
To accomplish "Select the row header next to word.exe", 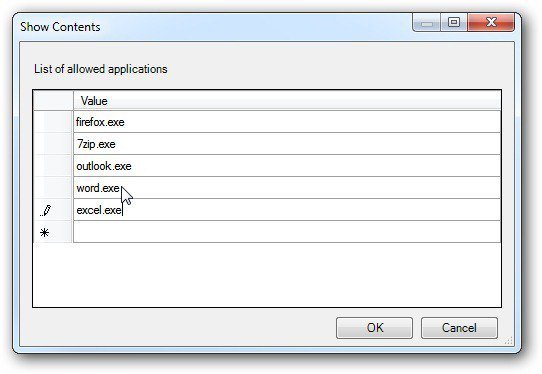I will [53, 188].
